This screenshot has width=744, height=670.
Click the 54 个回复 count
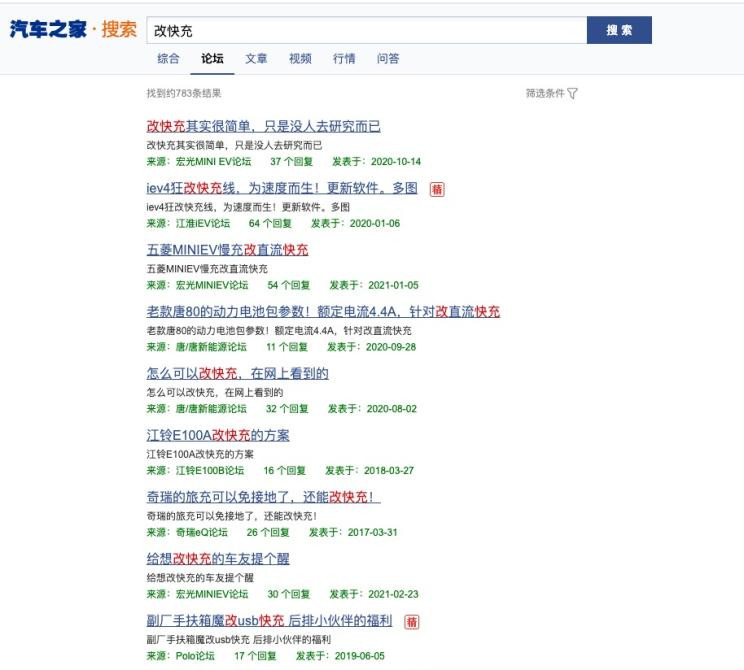(x=288, y=285)
